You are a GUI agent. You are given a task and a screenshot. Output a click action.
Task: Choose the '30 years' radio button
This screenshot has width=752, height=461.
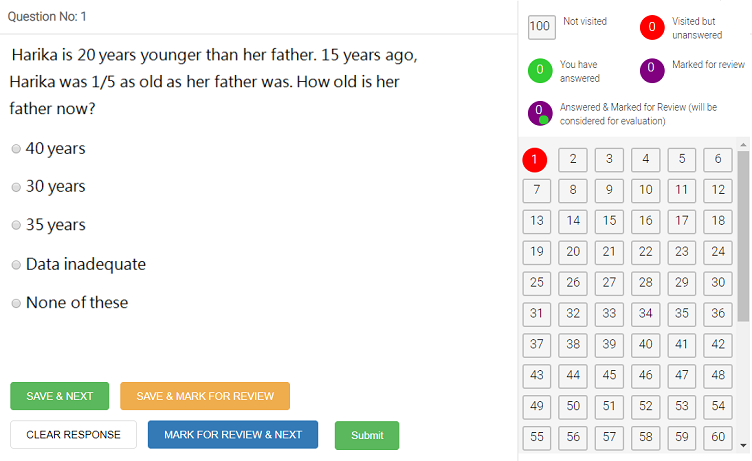click(x=16, y=187)
